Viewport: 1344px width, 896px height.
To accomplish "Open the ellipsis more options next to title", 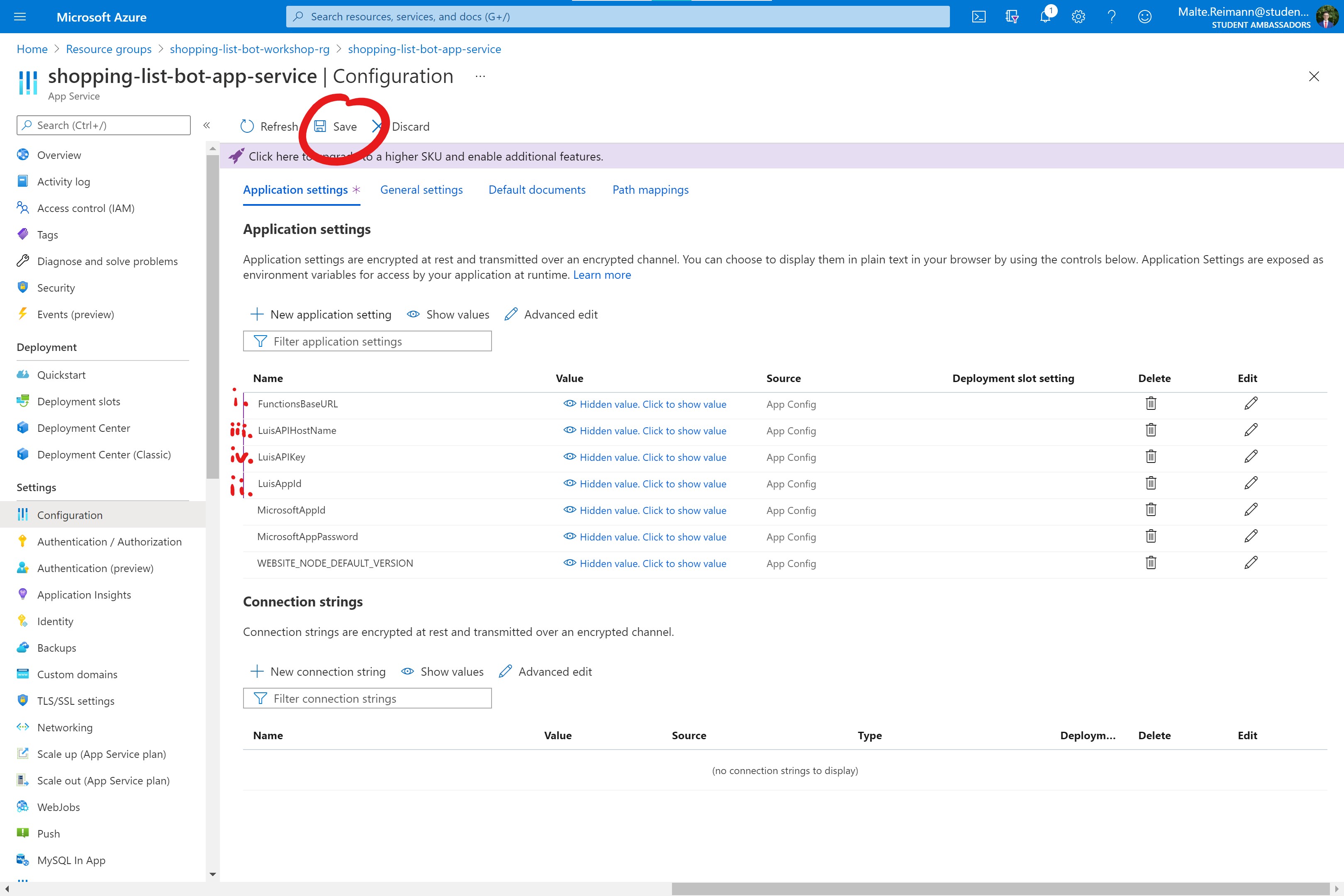I will (480, 76).
